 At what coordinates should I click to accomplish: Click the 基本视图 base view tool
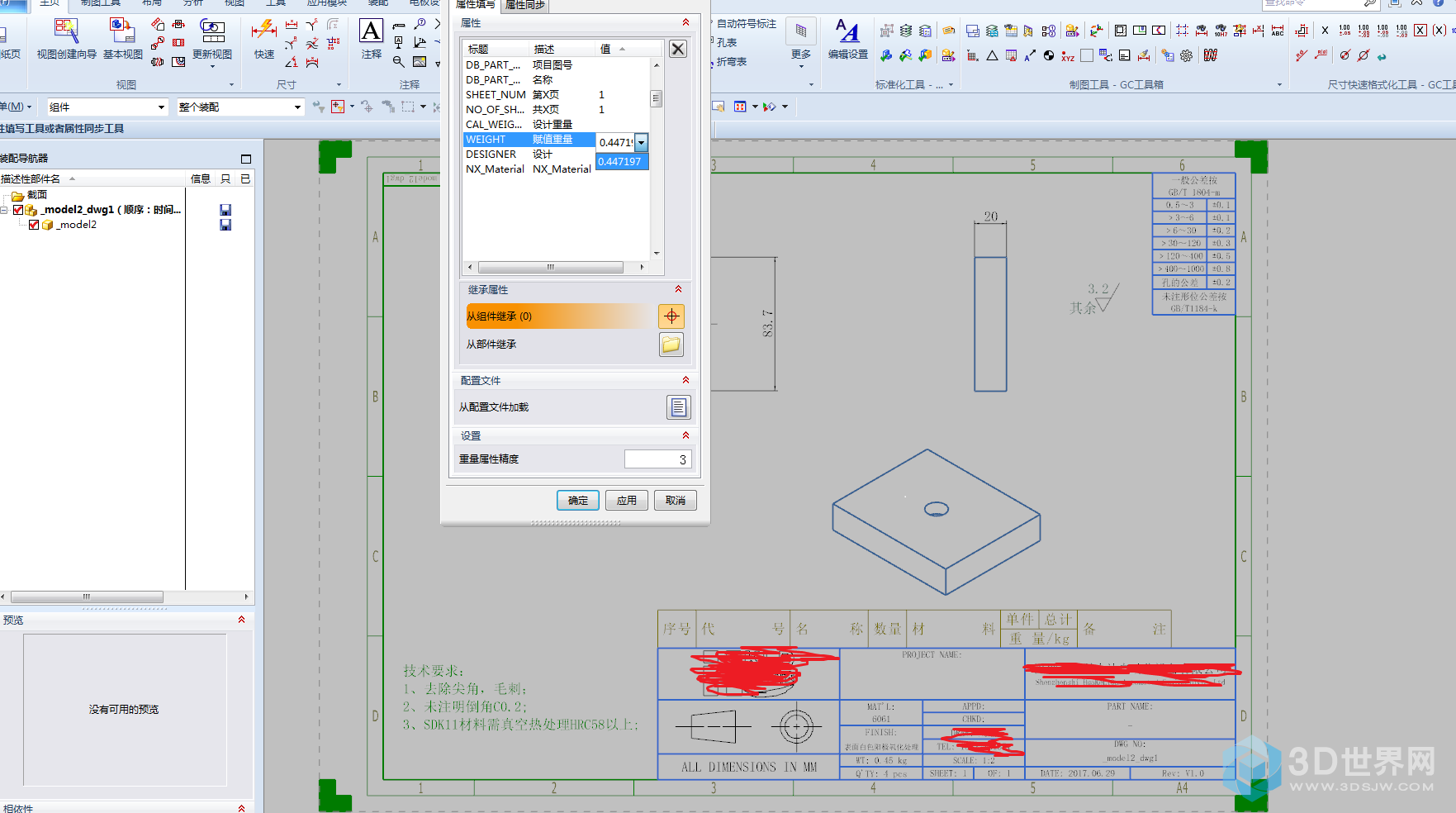pyautogui.click(x=122, y=39)
